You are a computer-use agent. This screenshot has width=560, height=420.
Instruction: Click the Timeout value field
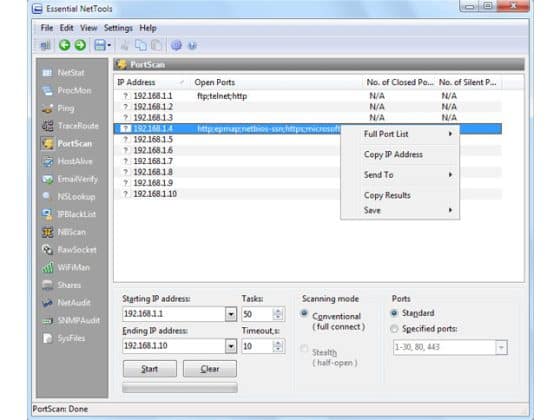(258, 346)
